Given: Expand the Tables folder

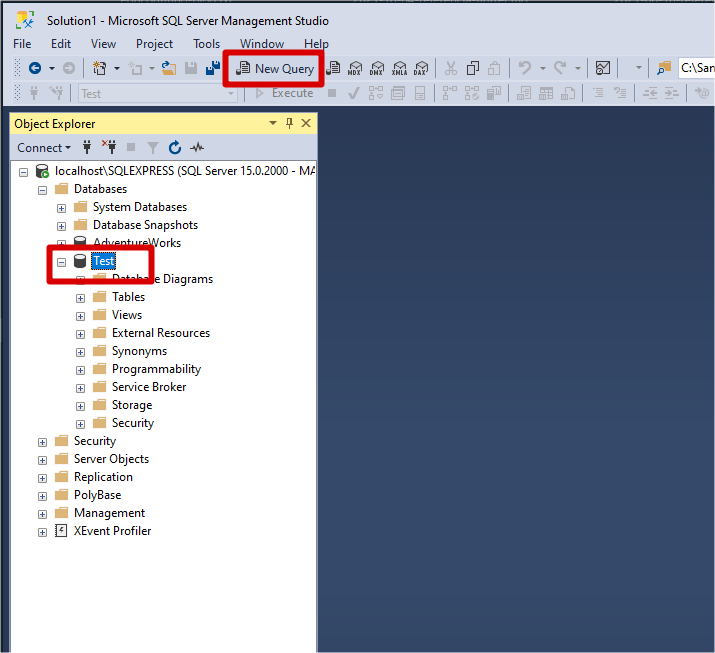Looking at the screenshot, I should 80,298.
